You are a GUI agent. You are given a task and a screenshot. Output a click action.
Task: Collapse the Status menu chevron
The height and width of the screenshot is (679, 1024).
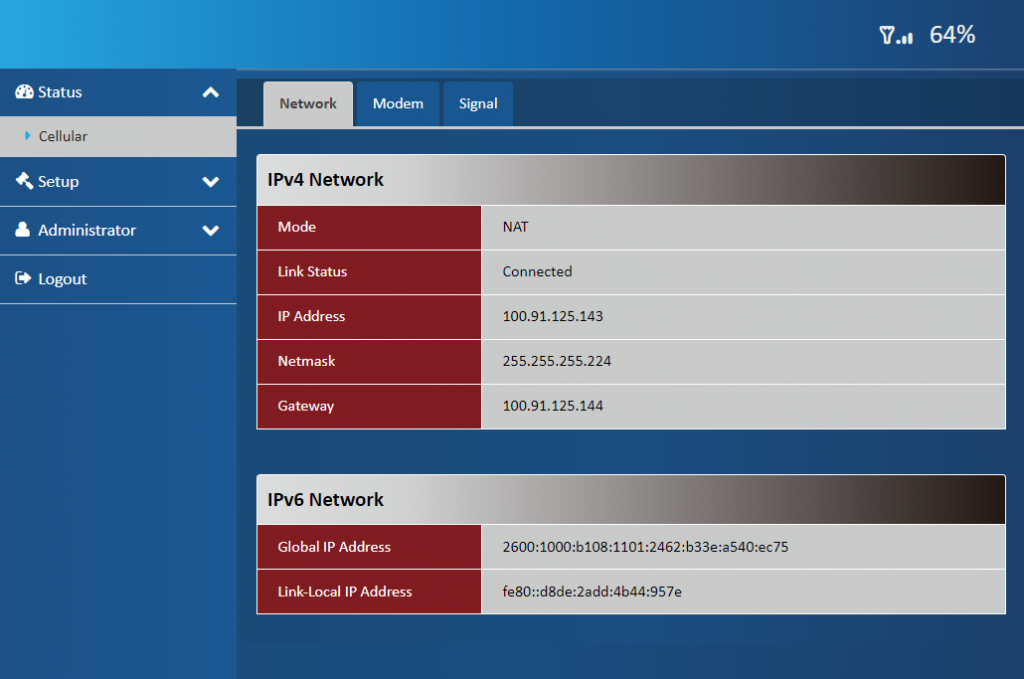210,92
